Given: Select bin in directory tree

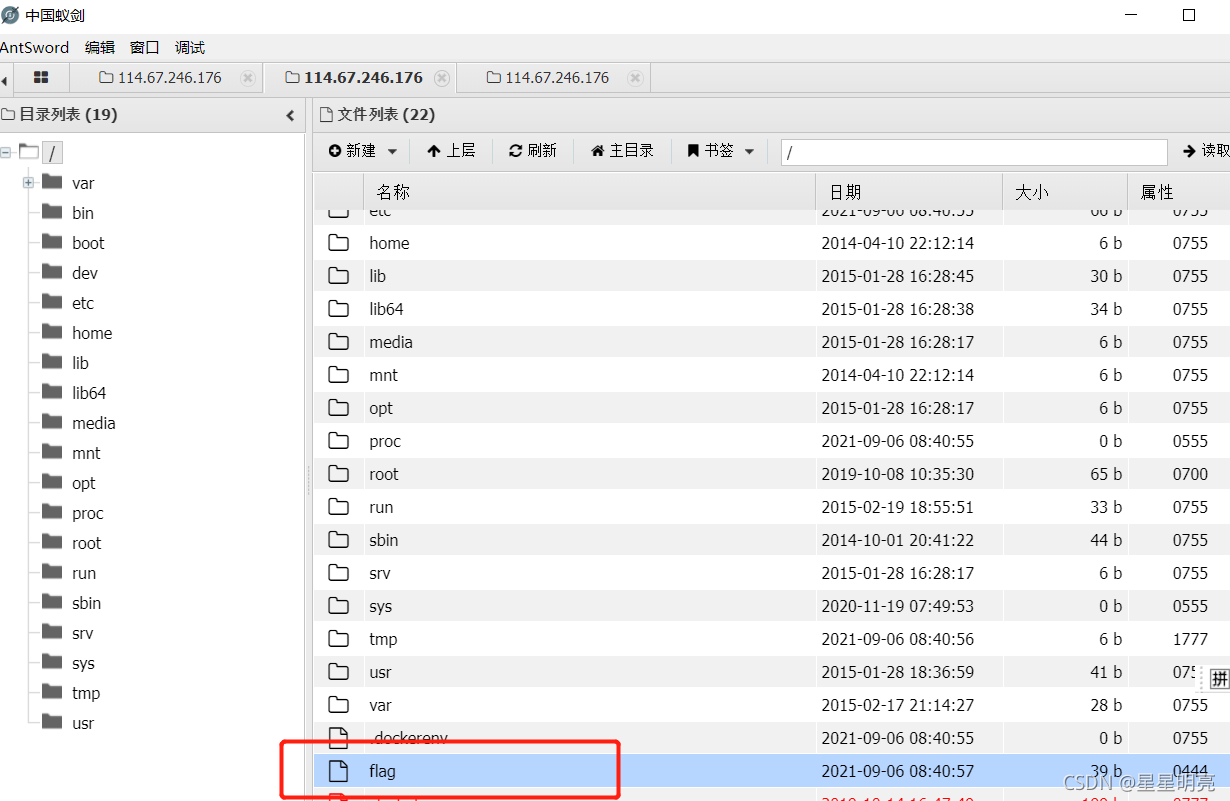Looking at the screenshot, I should pyautogui.click(x=83, y=213).
